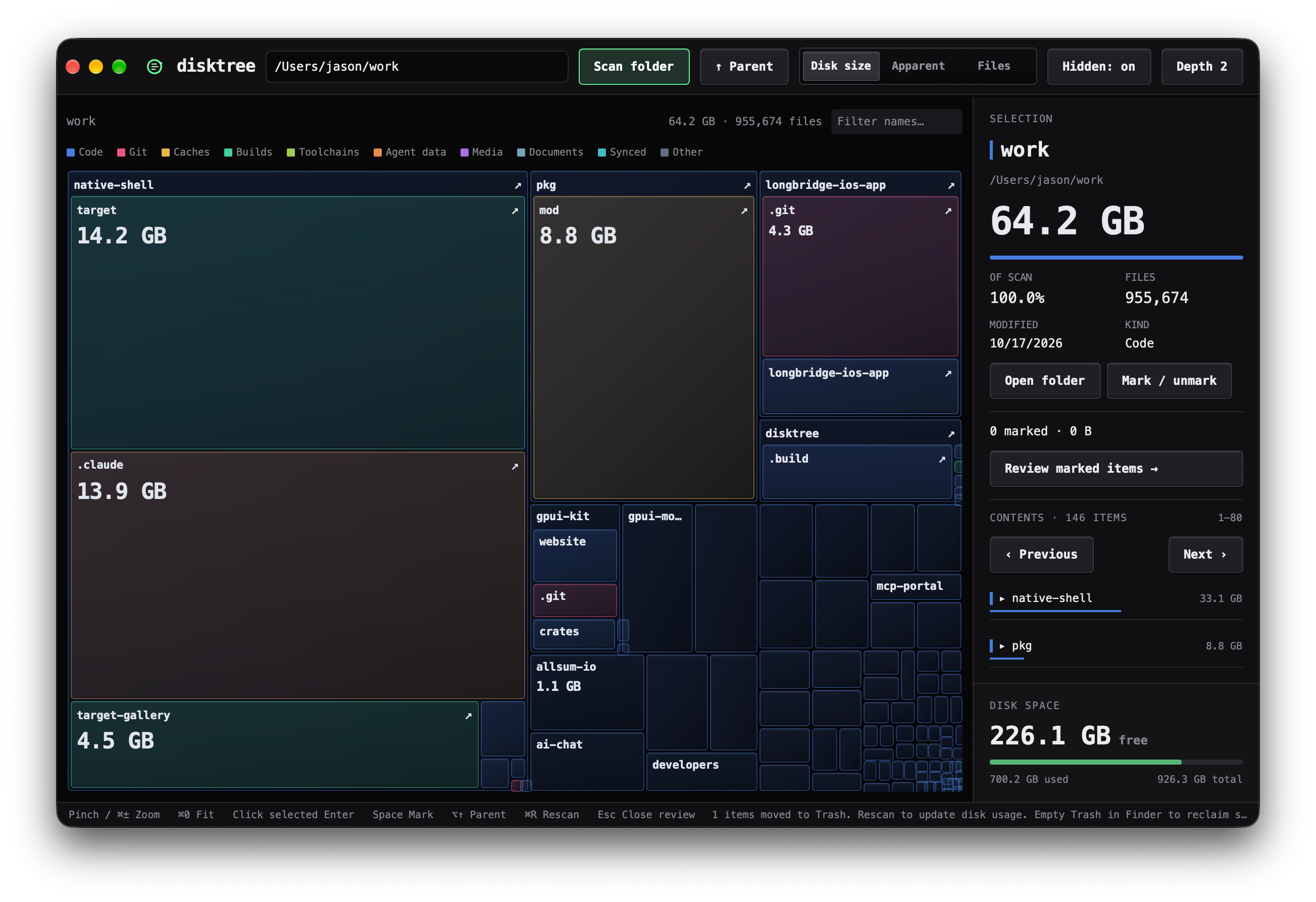Open target folder using its arrow icon
Image resolution: width=1316 pixels, height=902 pixels.
(515, 211)
